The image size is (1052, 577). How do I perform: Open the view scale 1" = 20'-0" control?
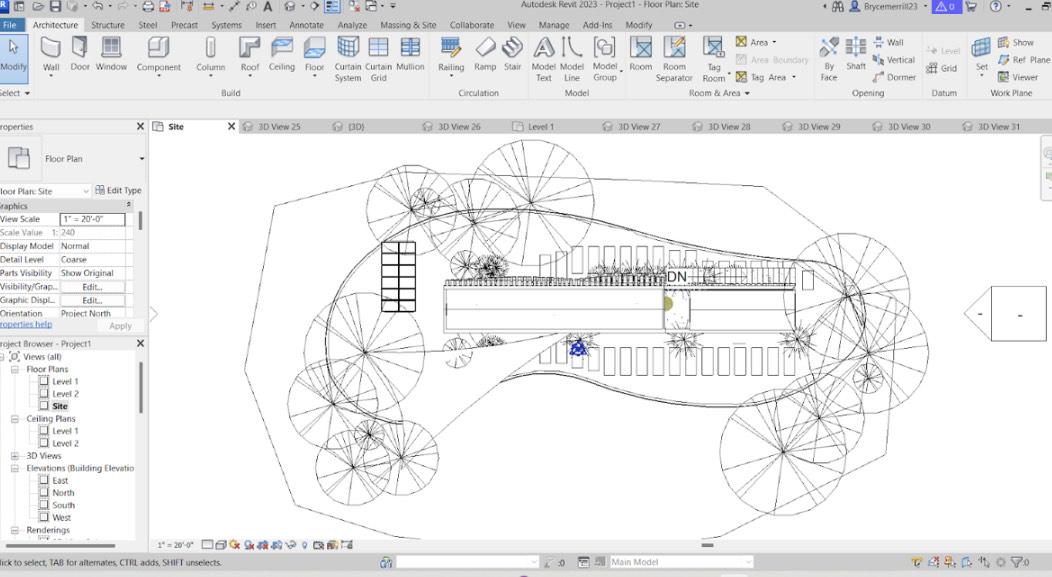click(x=176, y=545)
